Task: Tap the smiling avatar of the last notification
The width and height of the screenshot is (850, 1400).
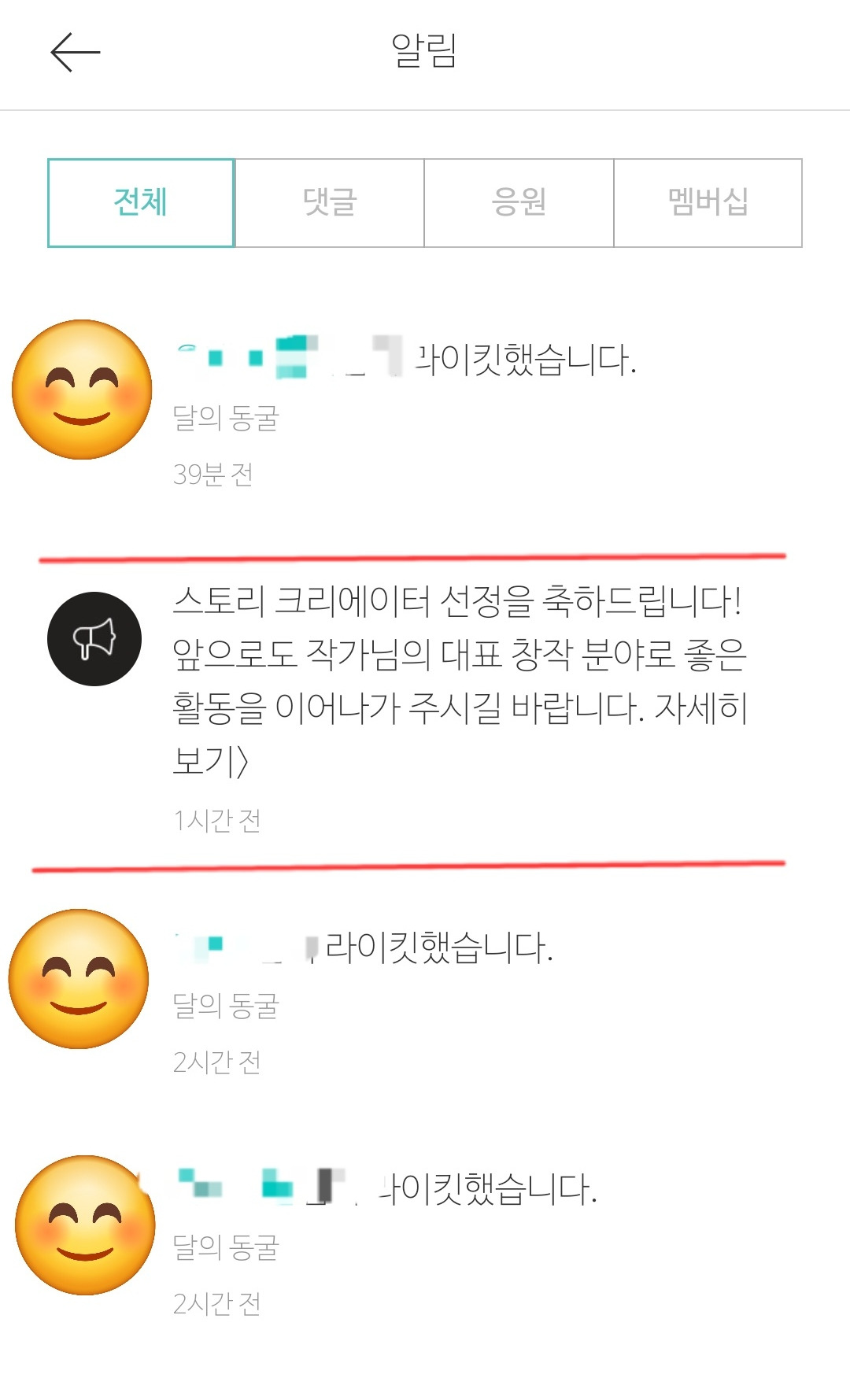Action: [x=85, y=1225]
